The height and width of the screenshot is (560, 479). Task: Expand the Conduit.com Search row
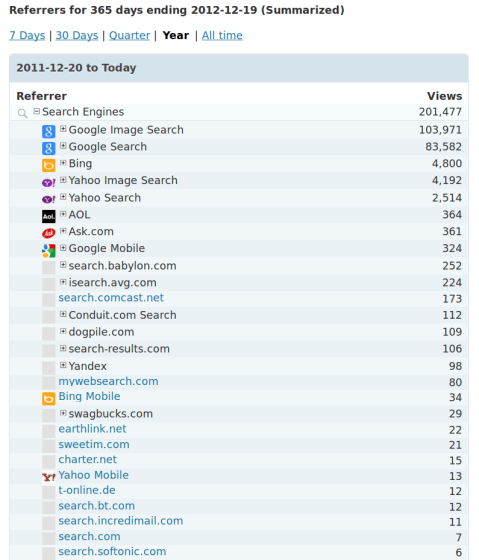63,314
